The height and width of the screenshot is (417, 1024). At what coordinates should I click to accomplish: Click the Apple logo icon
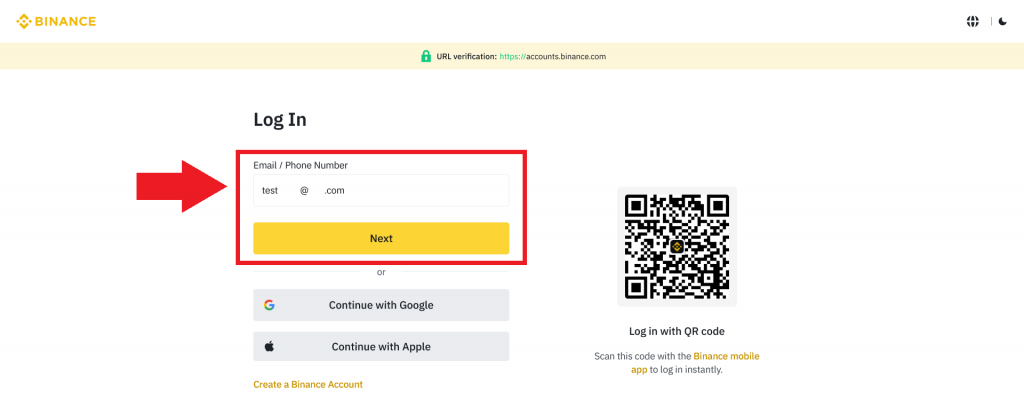[269, 346]
